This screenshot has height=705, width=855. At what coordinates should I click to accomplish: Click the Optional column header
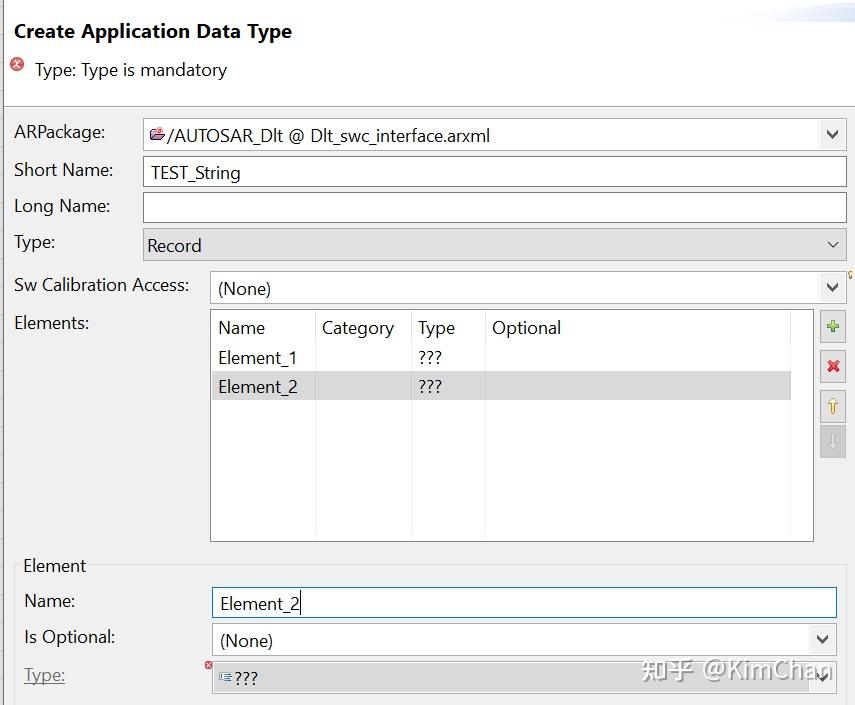coord(526,328)
